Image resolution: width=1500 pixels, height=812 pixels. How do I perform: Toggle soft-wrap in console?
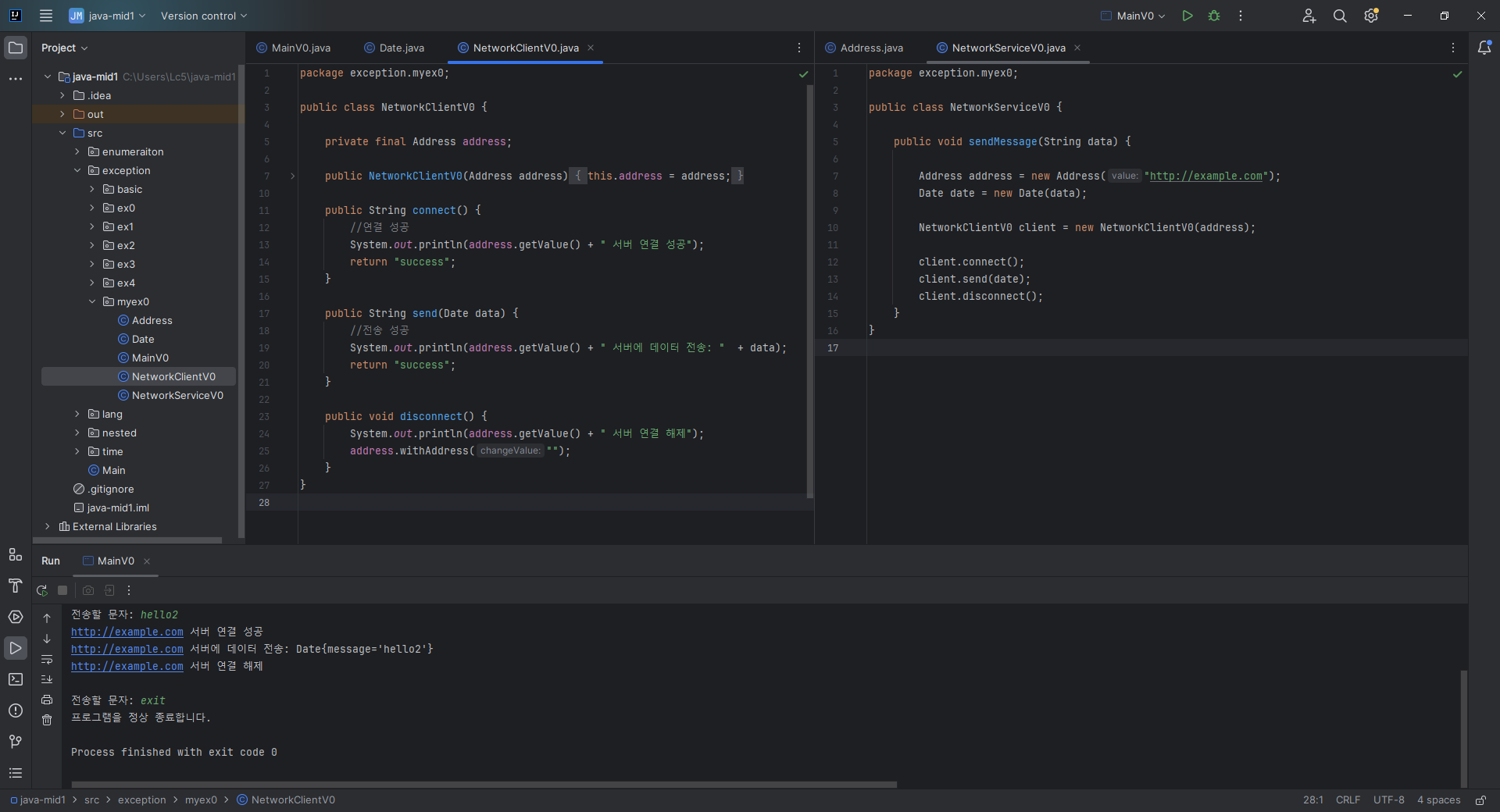tap(47, 659)
